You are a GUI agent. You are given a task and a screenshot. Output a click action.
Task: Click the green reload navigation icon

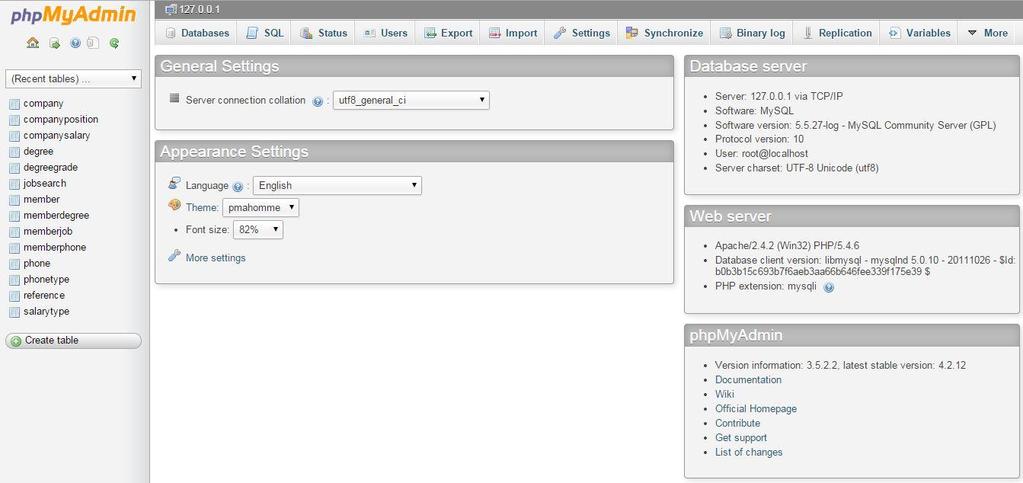(x=114, y=43)
